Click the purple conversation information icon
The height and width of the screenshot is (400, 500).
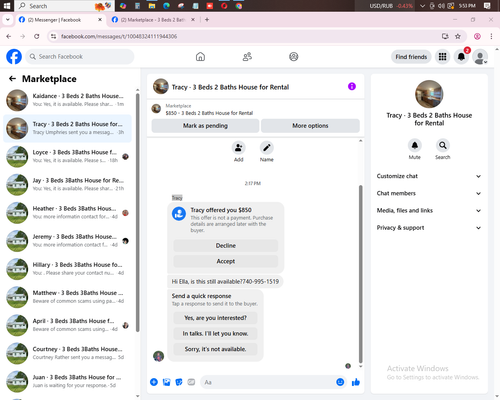352,86
